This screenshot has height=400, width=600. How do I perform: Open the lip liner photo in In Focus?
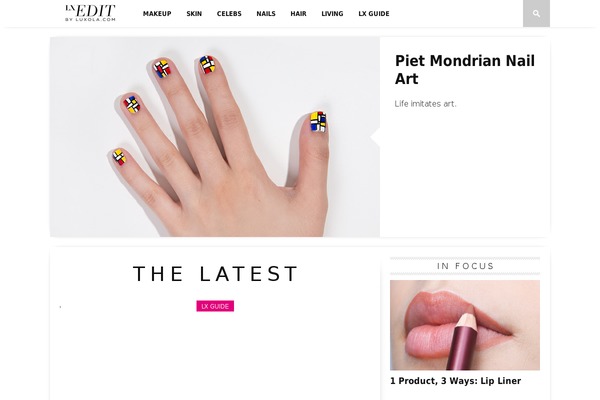(465, 325)
